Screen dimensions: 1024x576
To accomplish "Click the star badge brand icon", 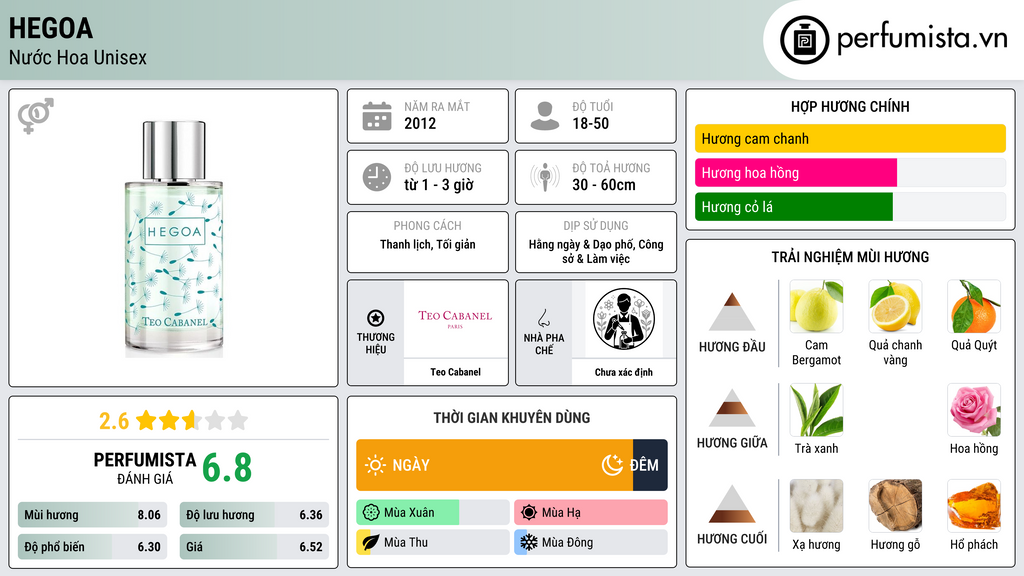I will click(376, 318).
